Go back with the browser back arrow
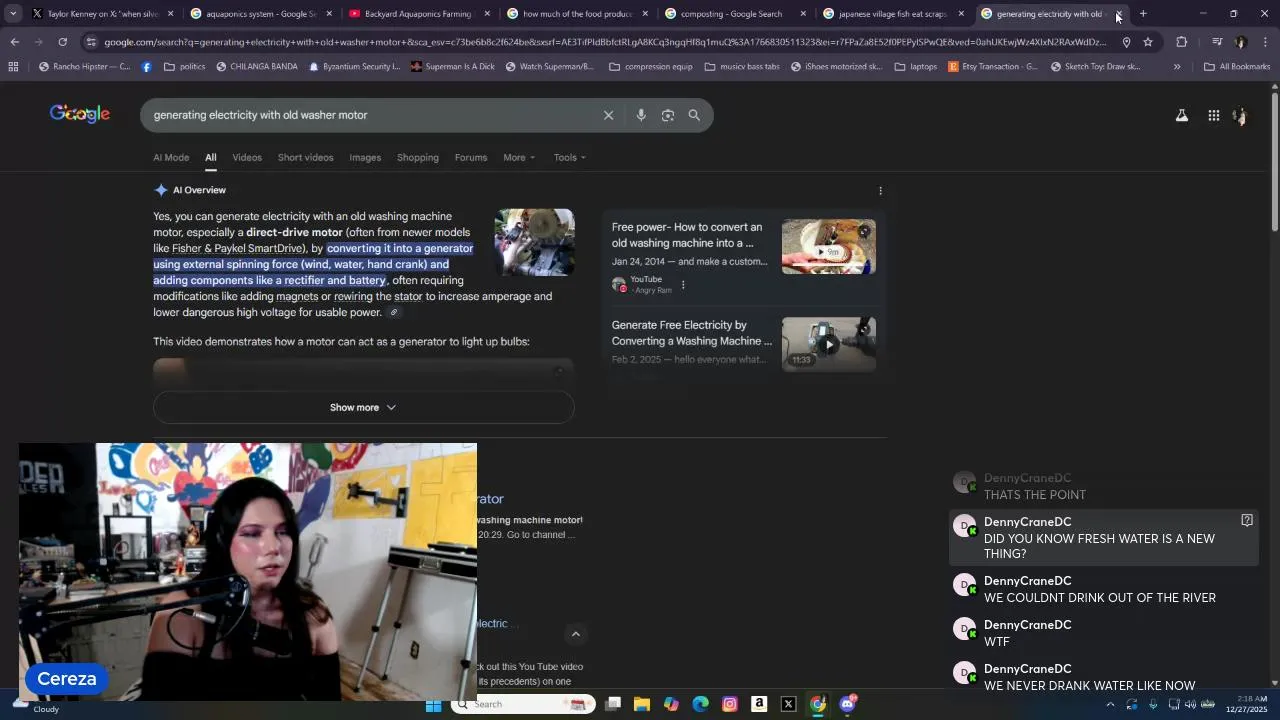The height and width of the screenshot is (720, 1280). click(x=14, y=42)
